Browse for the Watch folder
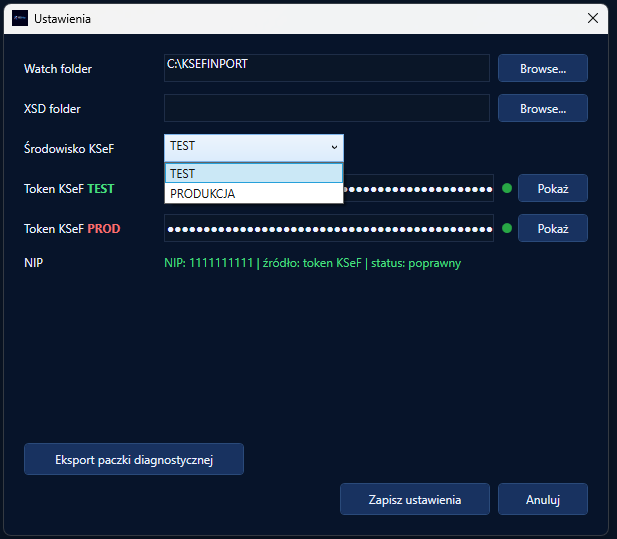Screen dimensions: 617x539 tap(542, 68)
